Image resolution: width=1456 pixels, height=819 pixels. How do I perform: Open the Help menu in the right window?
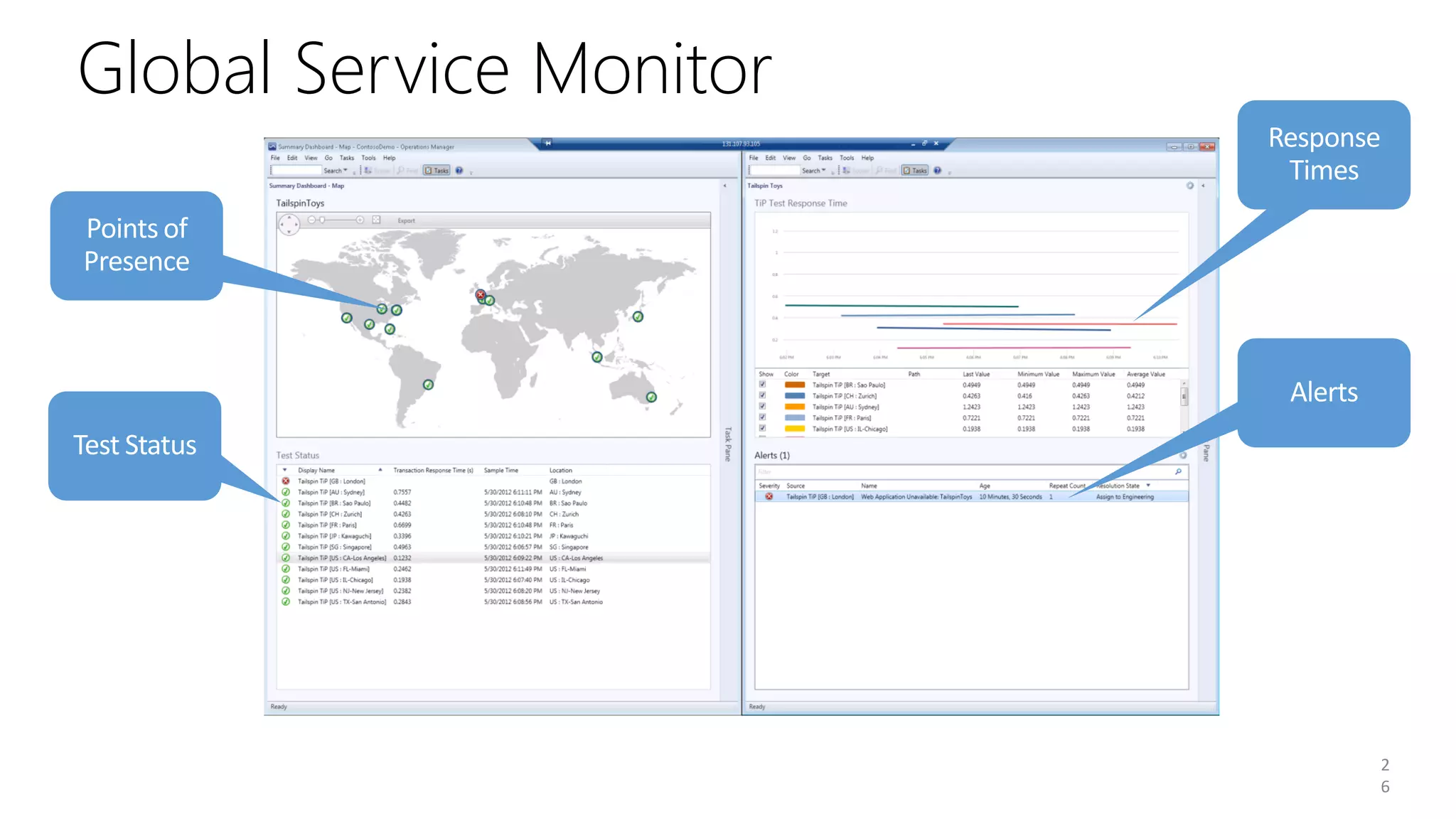pyautogui.click(x=867, y=158)
